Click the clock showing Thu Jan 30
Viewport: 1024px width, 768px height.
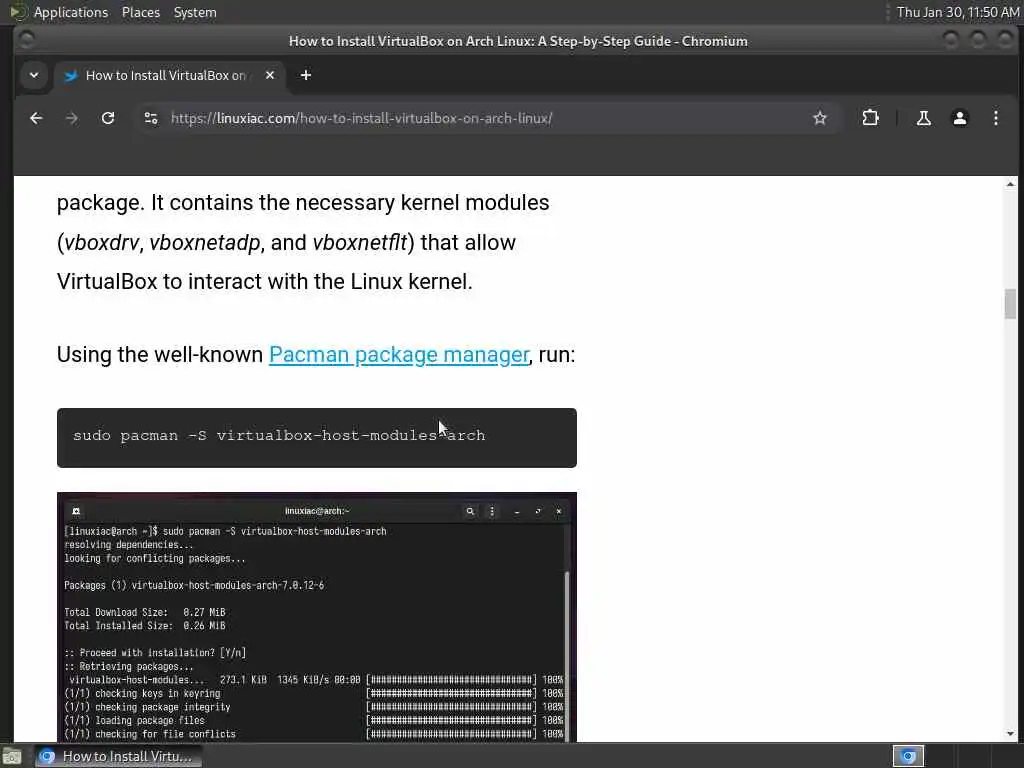click(x=957, y=12)
